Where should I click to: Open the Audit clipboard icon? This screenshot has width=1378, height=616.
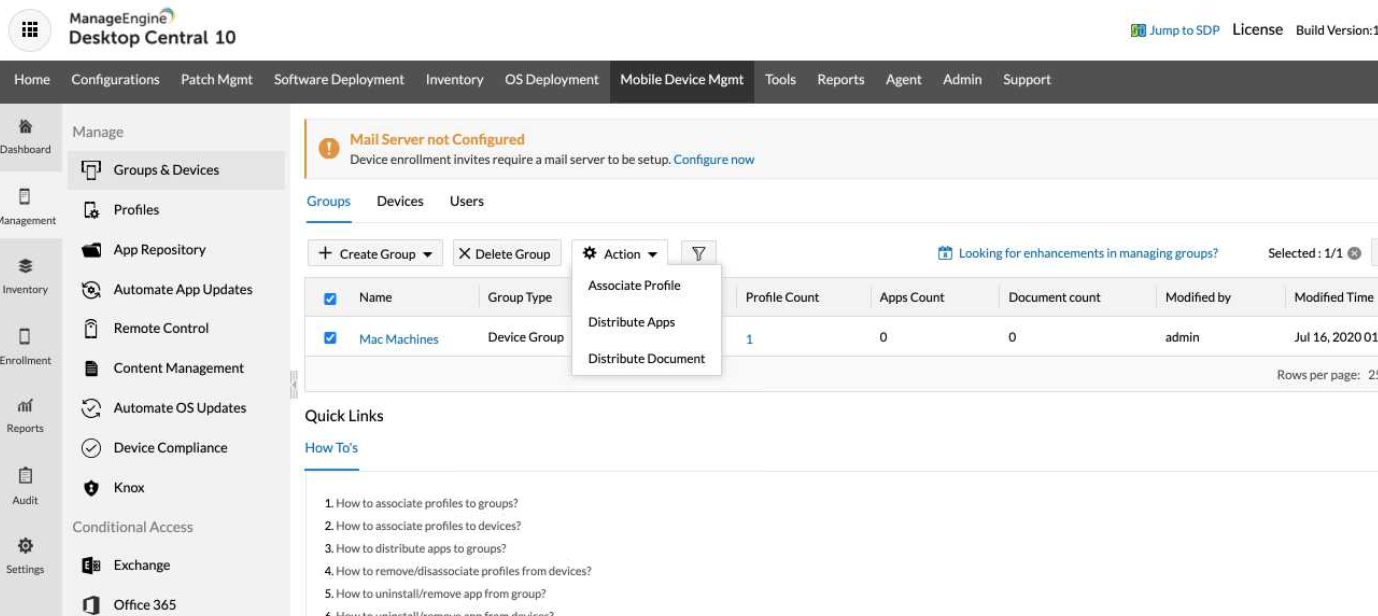(x=25, y=476)
